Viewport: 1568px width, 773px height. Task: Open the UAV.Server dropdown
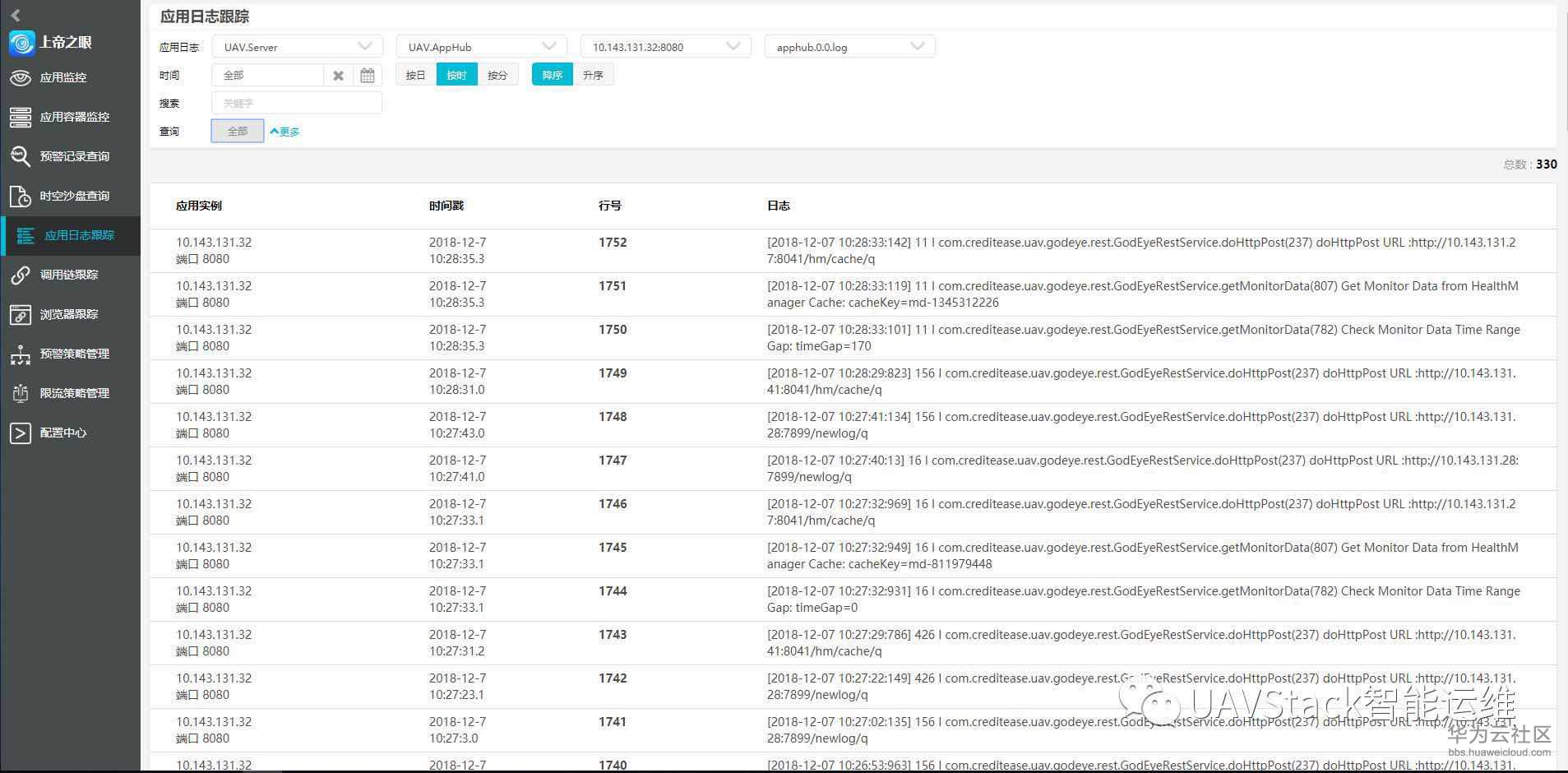pyautogui.click(x=298, y=47)
